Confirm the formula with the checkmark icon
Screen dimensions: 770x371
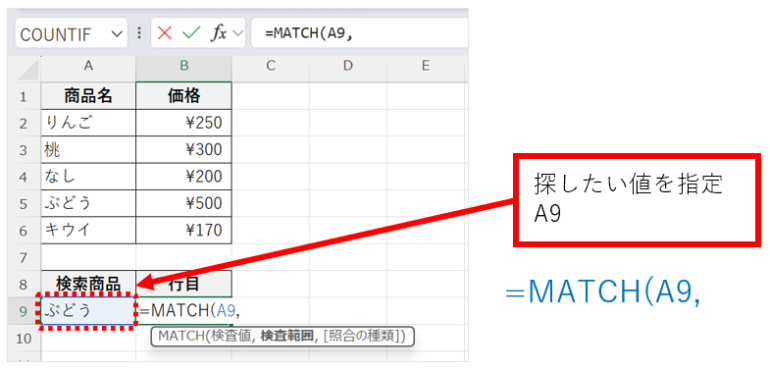click(x=191, y=33)
